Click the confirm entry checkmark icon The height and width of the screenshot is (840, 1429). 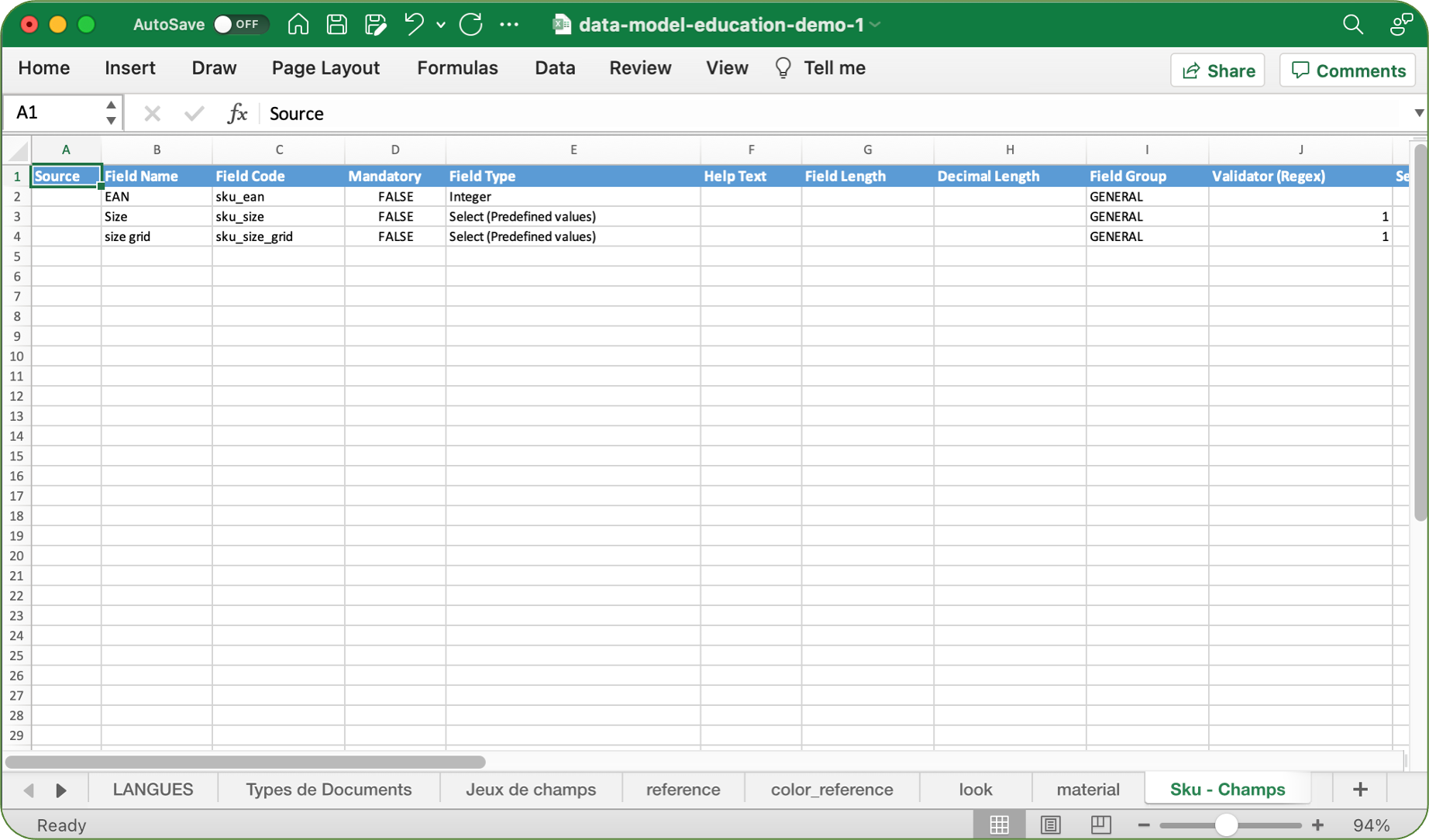point(194,114)
